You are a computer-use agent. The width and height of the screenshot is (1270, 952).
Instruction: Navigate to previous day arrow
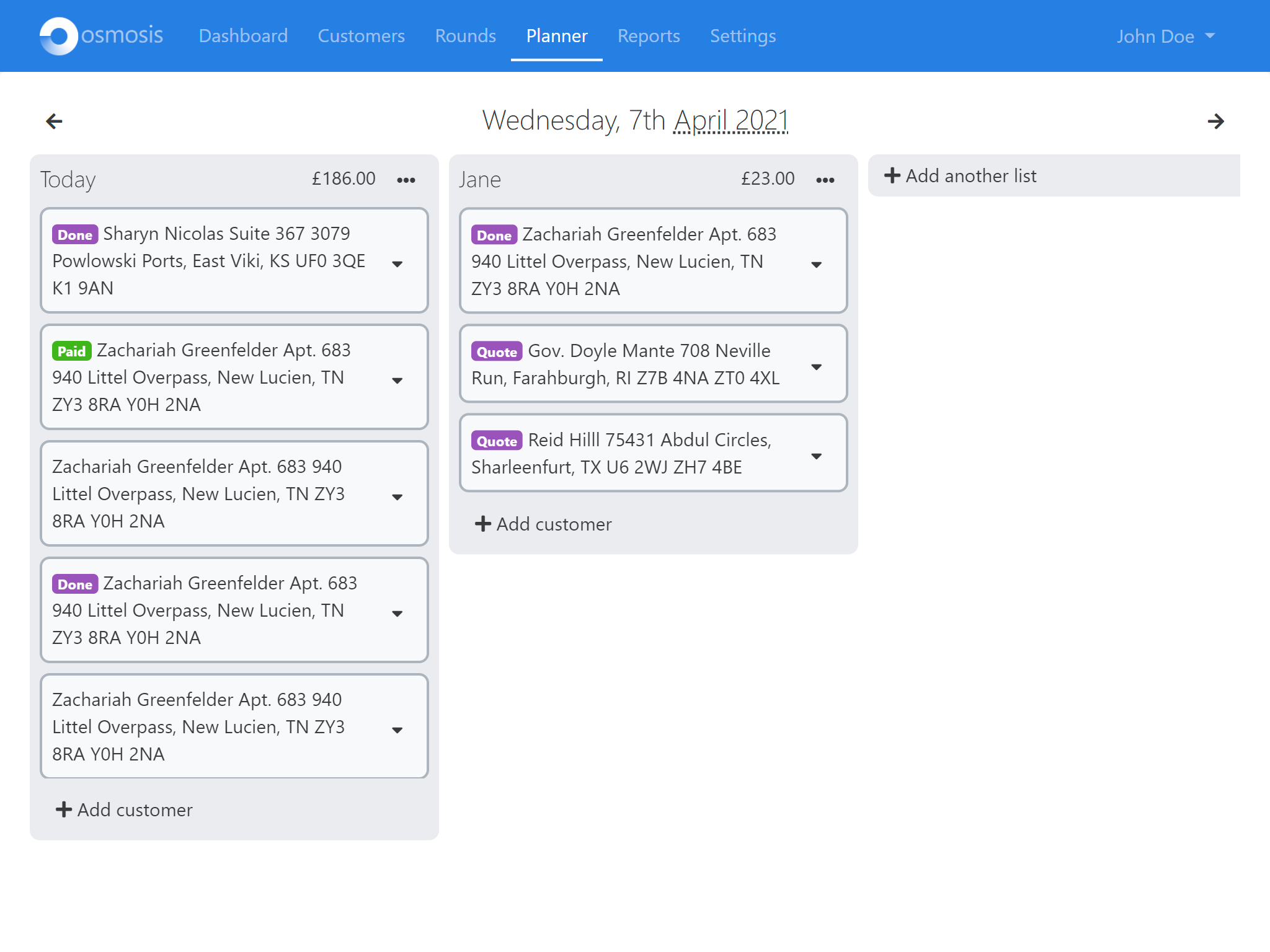click(x=54, y=120)
